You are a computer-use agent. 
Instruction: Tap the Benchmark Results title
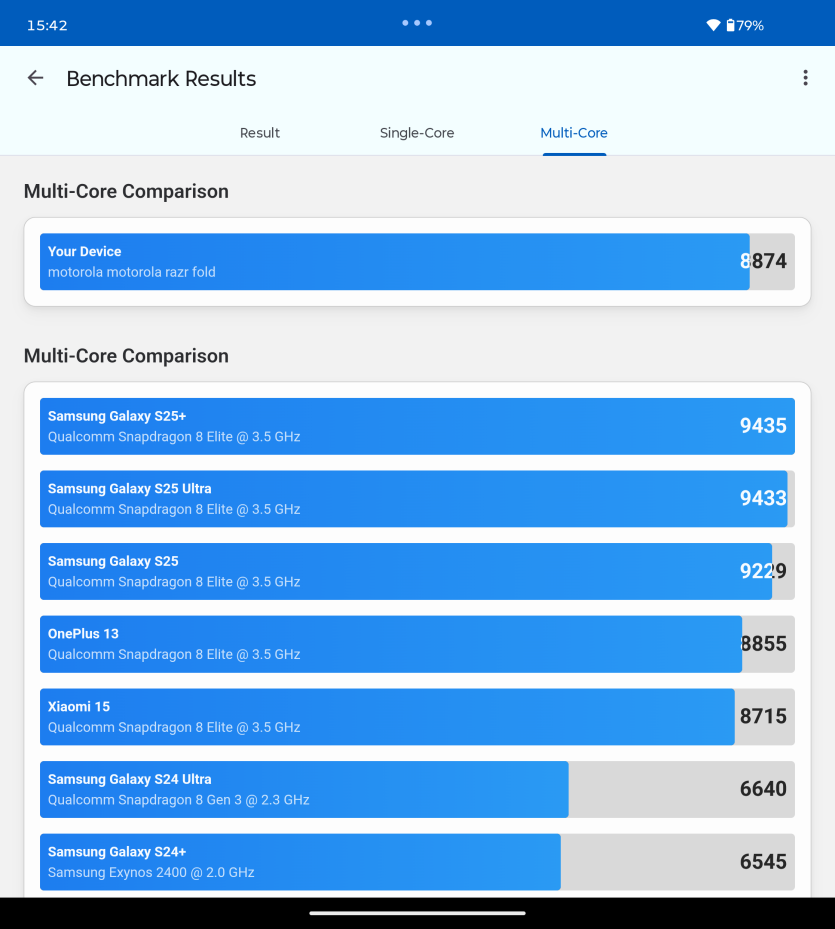(x=161, y=79)
